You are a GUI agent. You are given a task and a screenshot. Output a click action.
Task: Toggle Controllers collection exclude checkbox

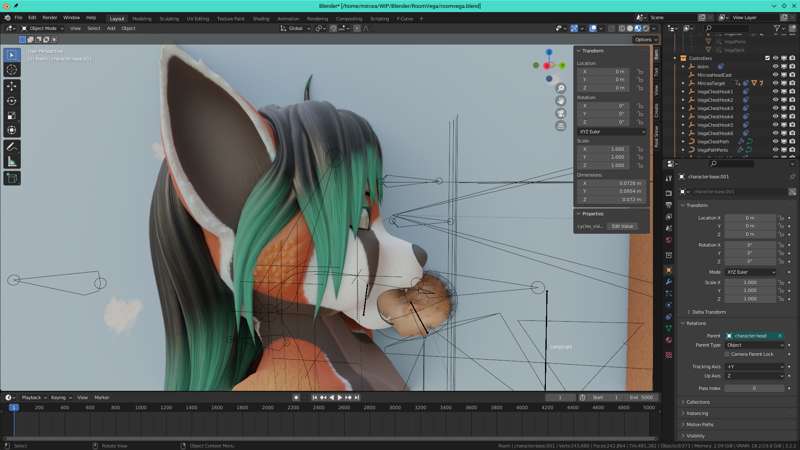767,58
